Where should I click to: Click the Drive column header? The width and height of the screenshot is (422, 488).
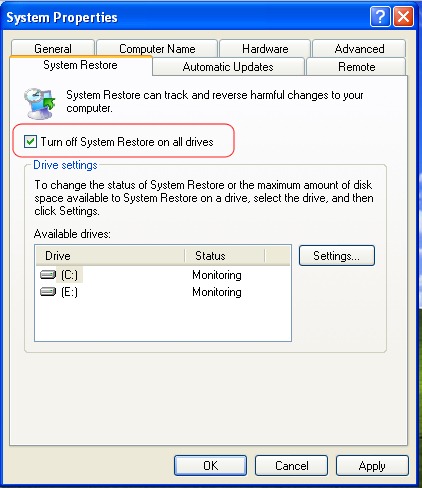click(110, 256)
